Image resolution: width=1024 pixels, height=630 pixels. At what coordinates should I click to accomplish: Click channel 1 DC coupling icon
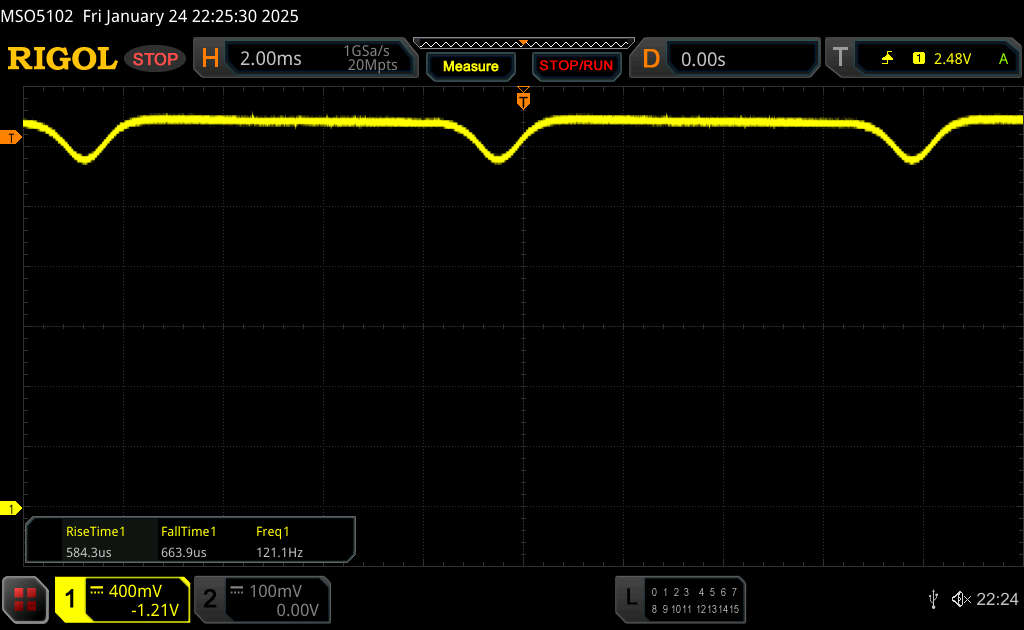97,591
